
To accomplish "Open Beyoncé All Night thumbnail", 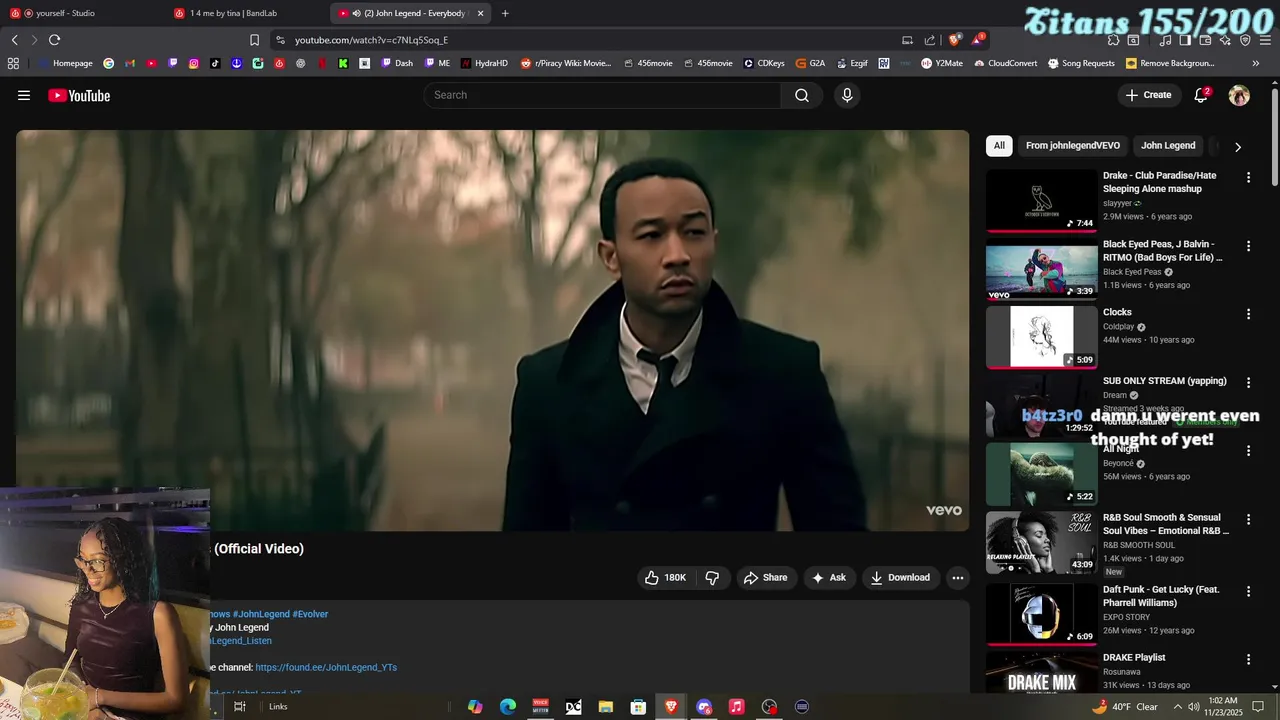I will coord(1041,474).
